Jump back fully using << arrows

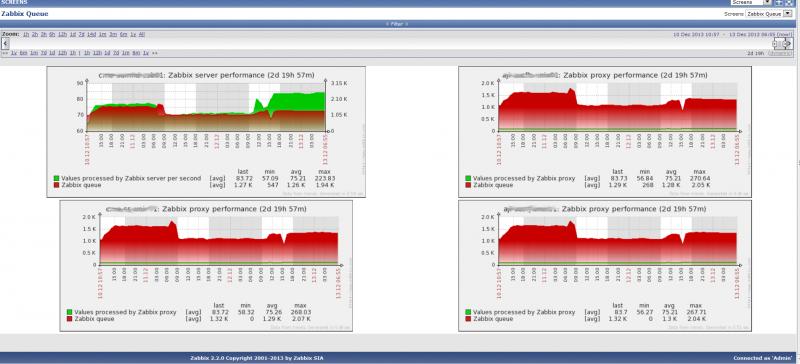point(5,53)
